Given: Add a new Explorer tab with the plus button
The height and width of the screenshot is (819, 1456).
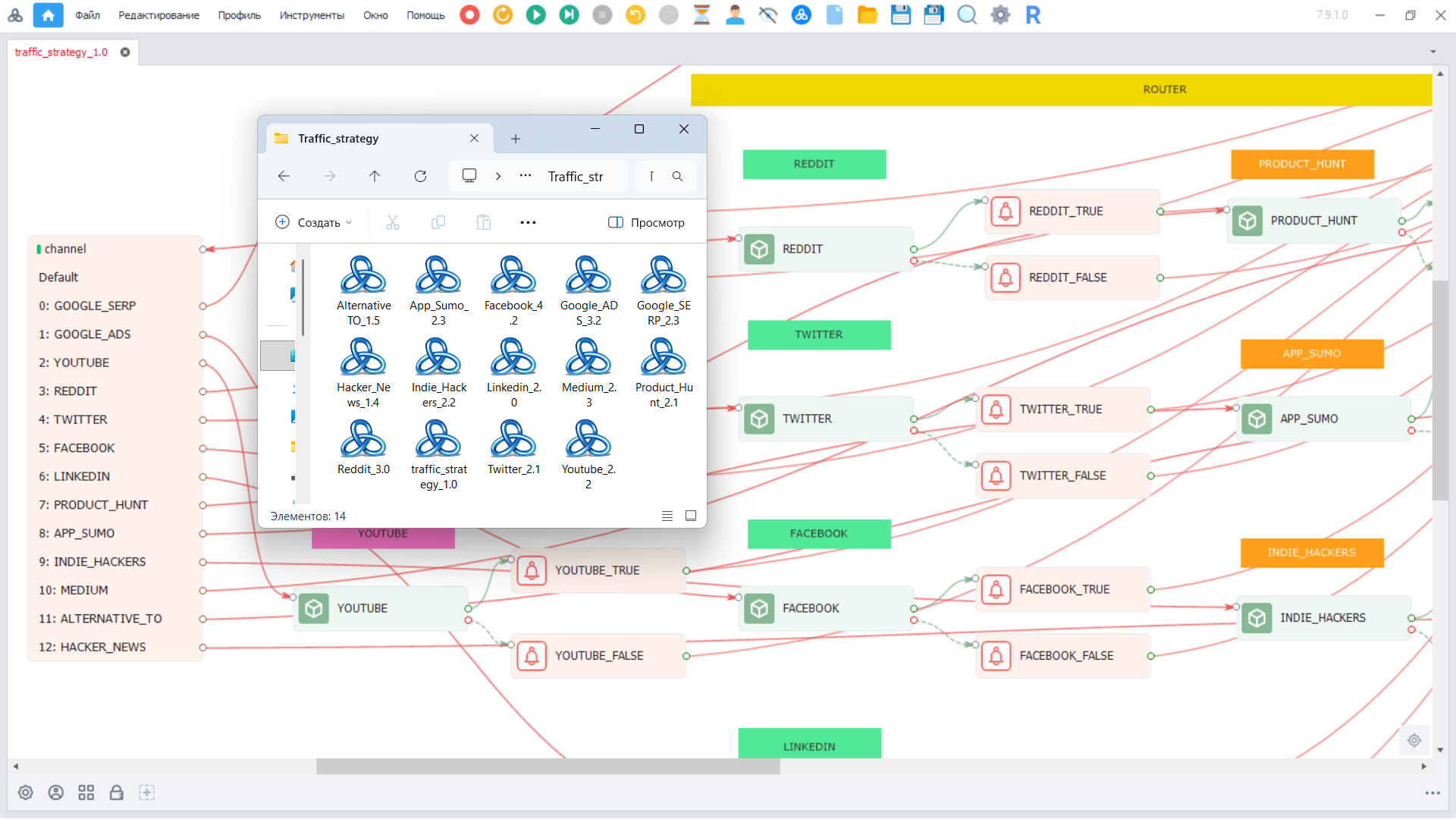Looking at the screenshot, I should point(516,139).
